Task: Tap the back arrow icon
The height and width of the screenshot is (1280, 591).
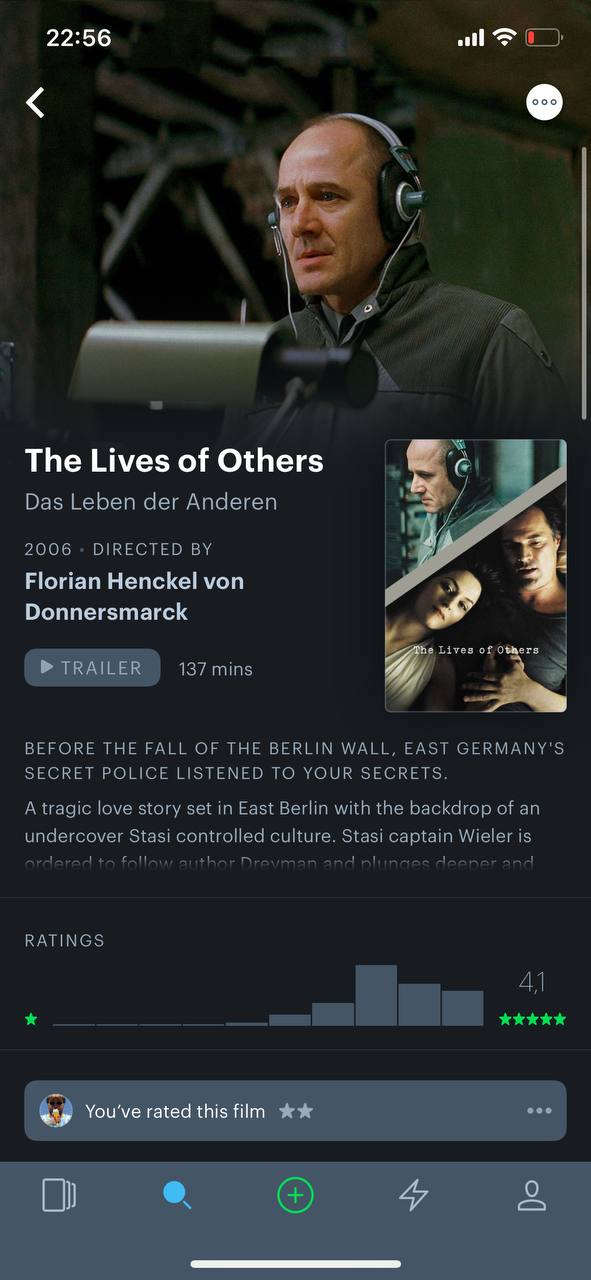Action: [x=36, y=102]
